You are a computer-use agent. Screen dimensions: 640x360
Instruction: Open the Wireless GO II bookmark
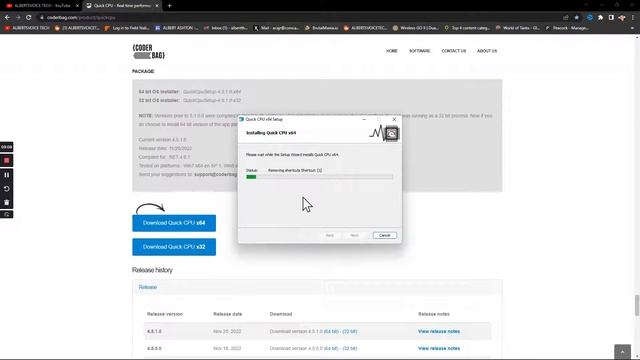416,28
